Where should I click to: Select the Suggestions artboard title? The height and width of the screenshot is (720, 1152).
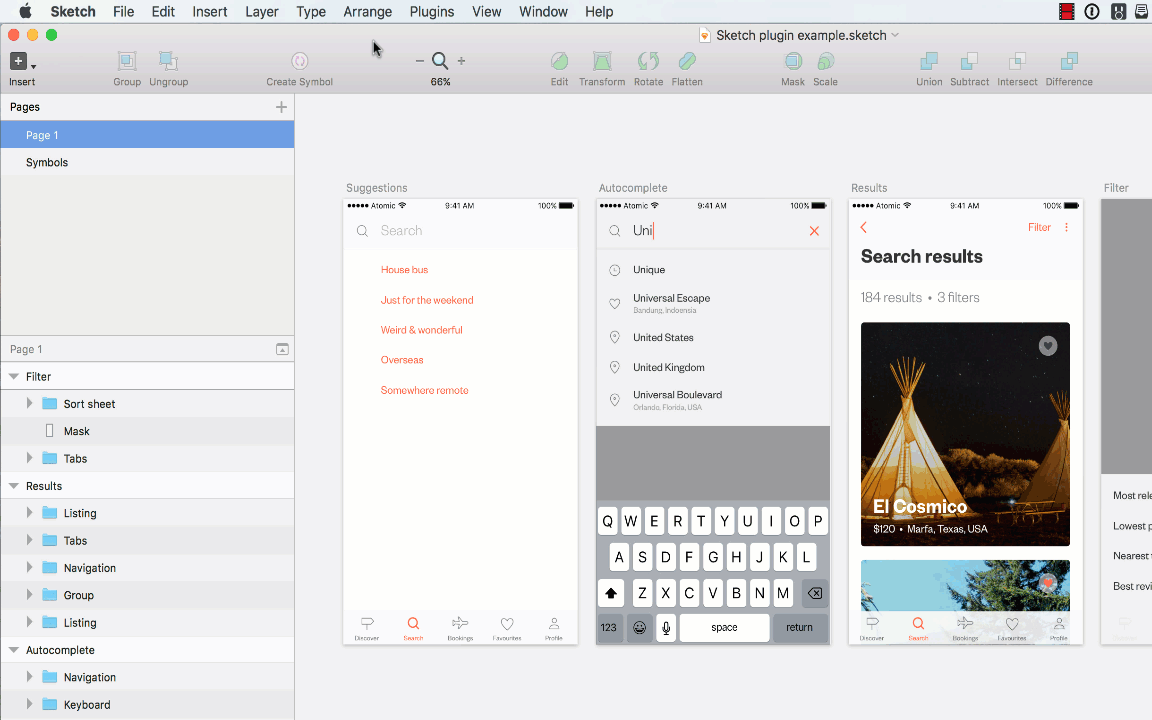click(x=376, y=188)
